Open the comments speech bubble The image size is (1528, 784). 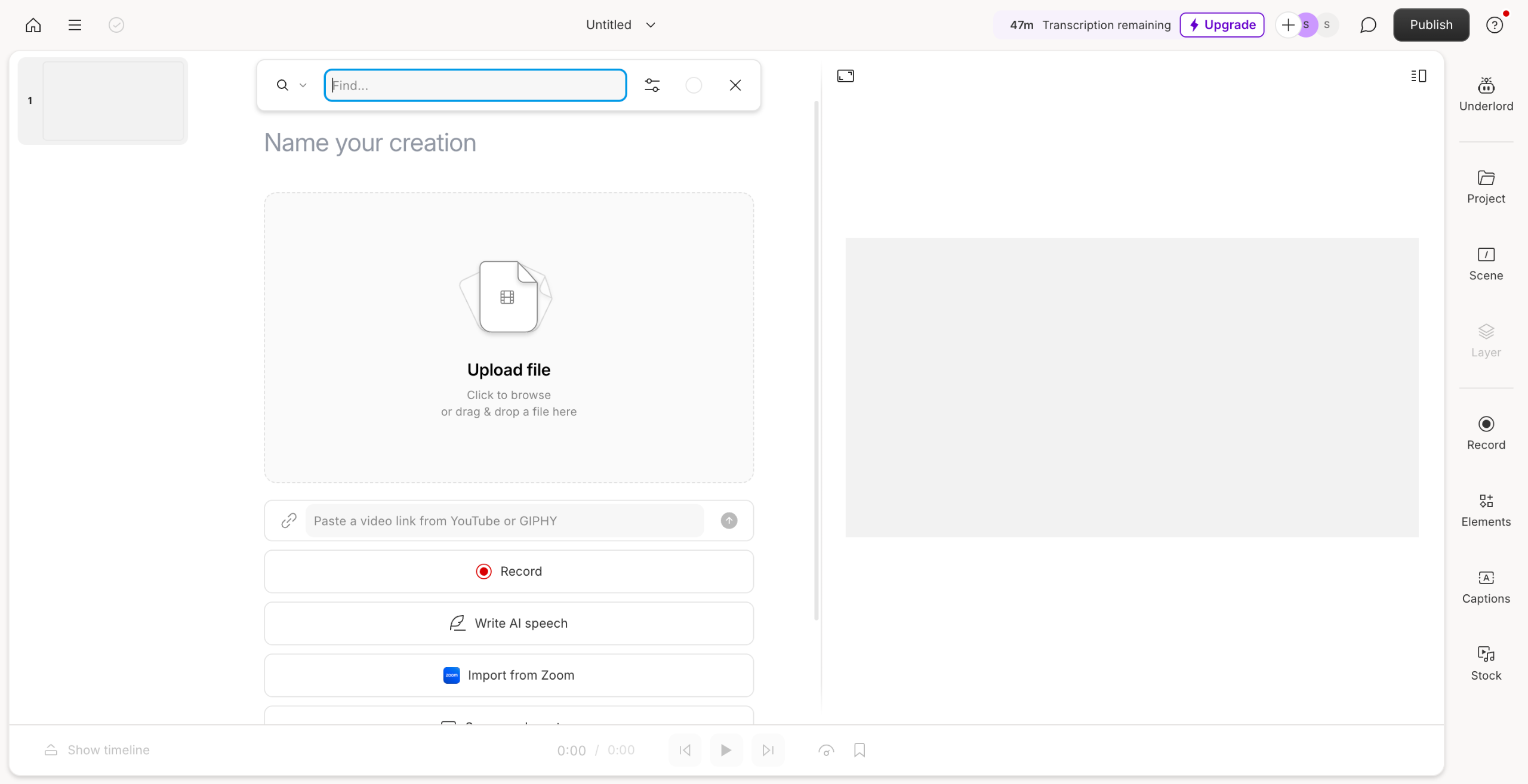click(1367, 25)
